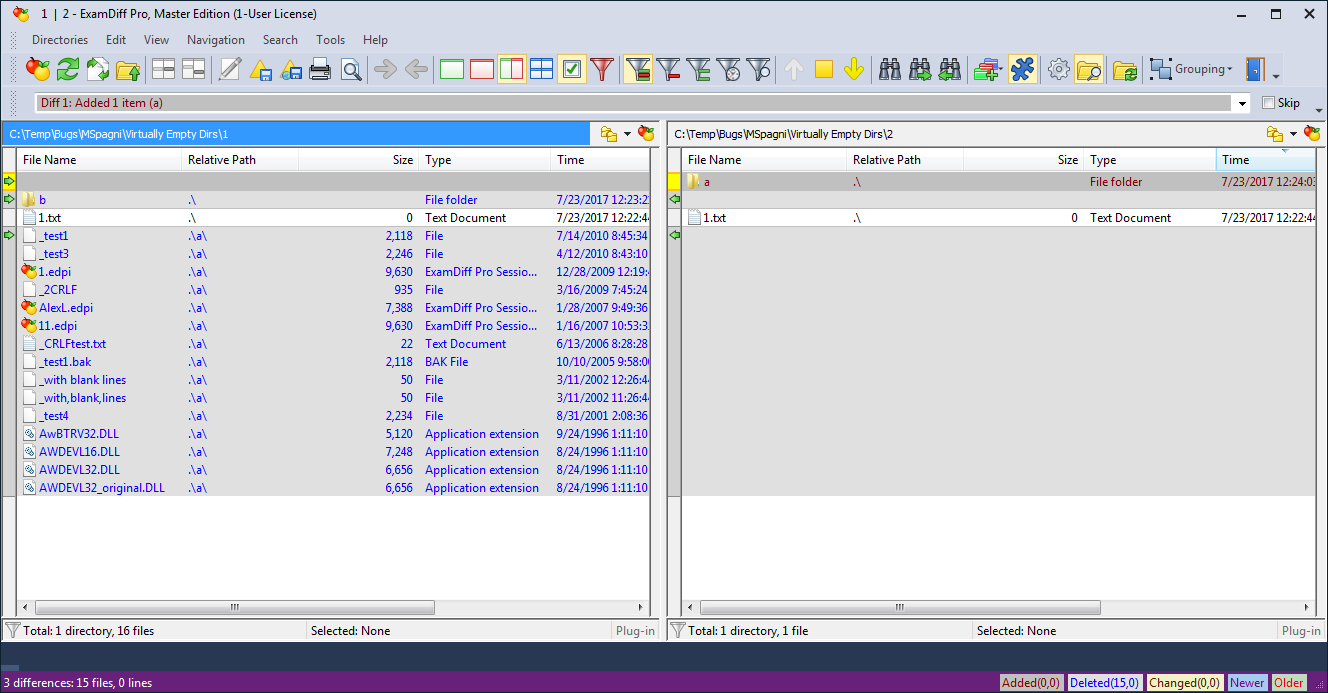Viewport: 1328px width, 693px height.
Task: Click the gray left-arrow toolbar icon
Action: pyautogui.click(x=416, y=69)
